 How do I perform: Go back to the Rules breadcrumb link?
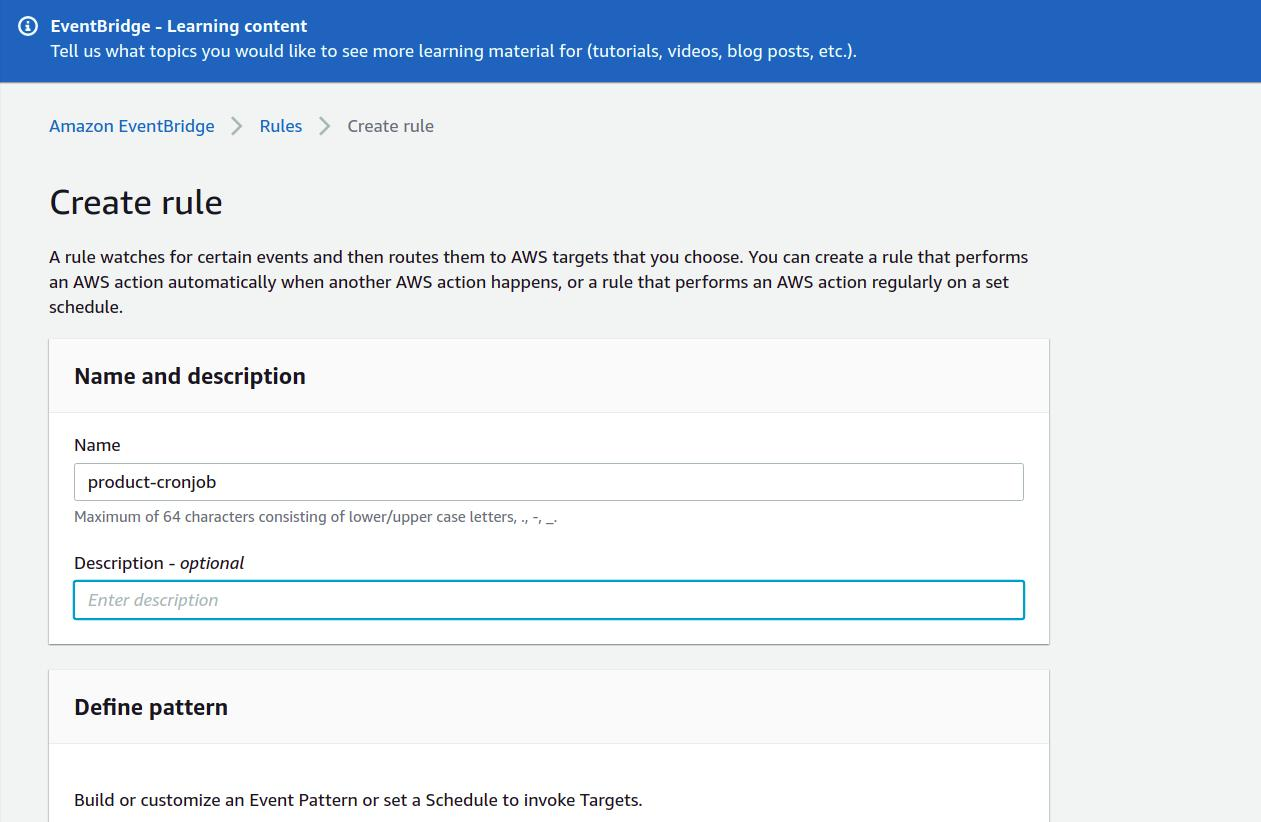(x=280, y=126)
